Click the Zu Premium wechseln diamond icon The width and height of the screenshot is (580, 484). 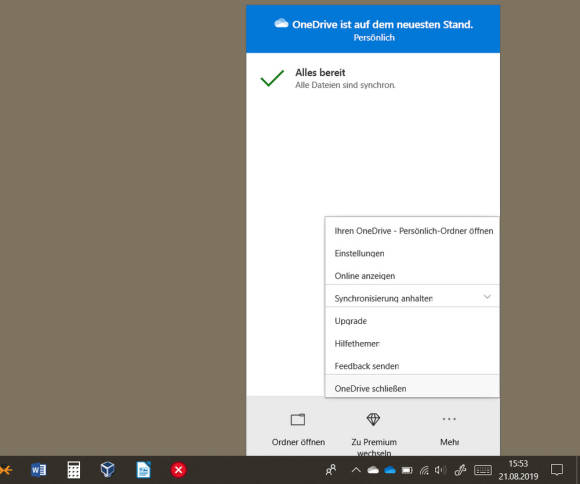click(373, 419)
